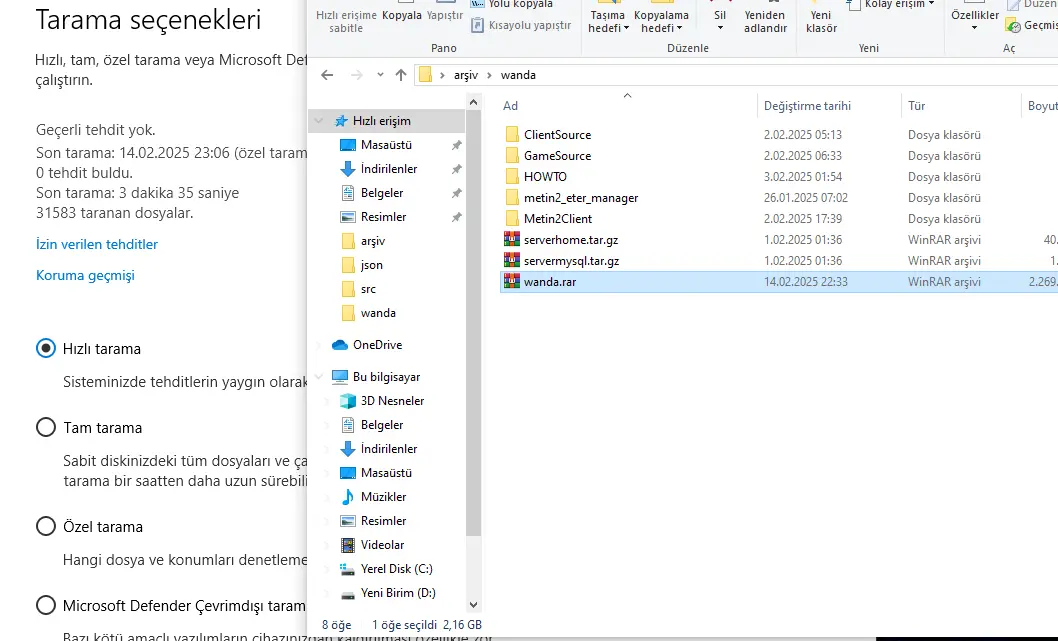Open the ClientSource folder
This screenshot has width=1058, height=641.
pyautogui.click(x=557, y=135)
